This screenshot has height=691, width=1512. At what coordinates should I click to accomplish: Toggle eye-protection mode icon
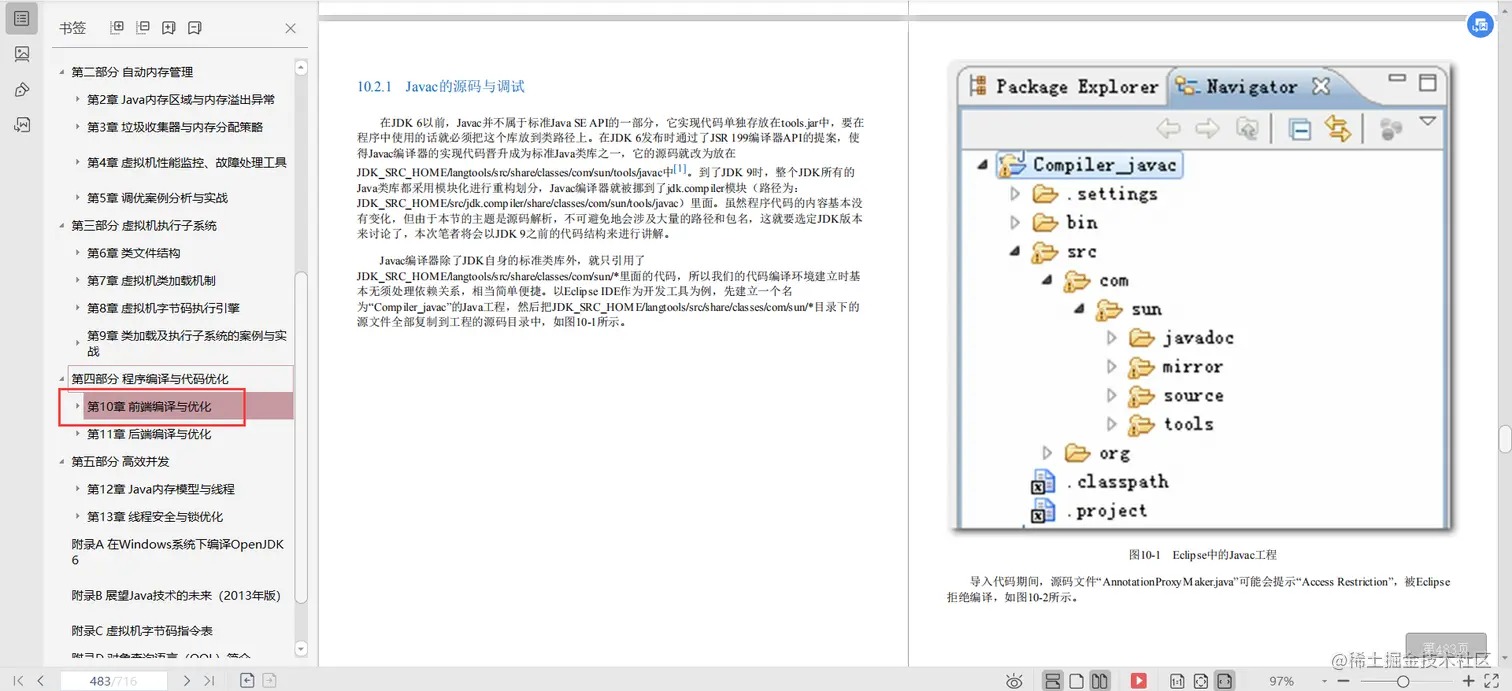[x=1014, y=681]
